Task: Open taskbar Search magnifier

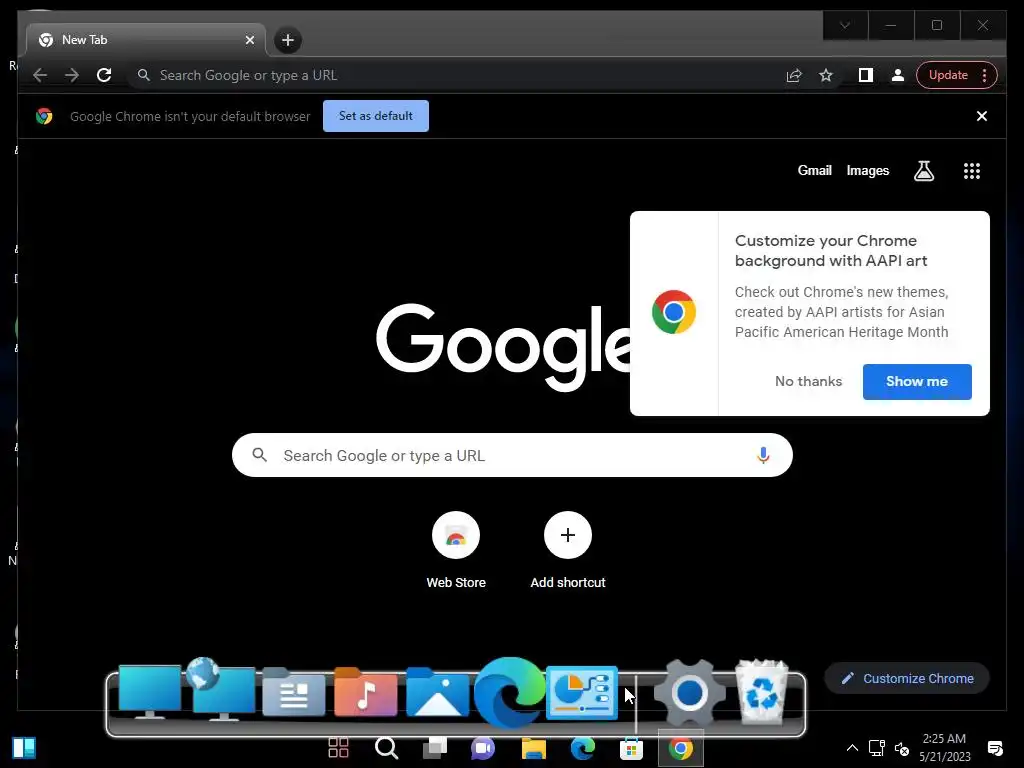Action: coord(387,748)
